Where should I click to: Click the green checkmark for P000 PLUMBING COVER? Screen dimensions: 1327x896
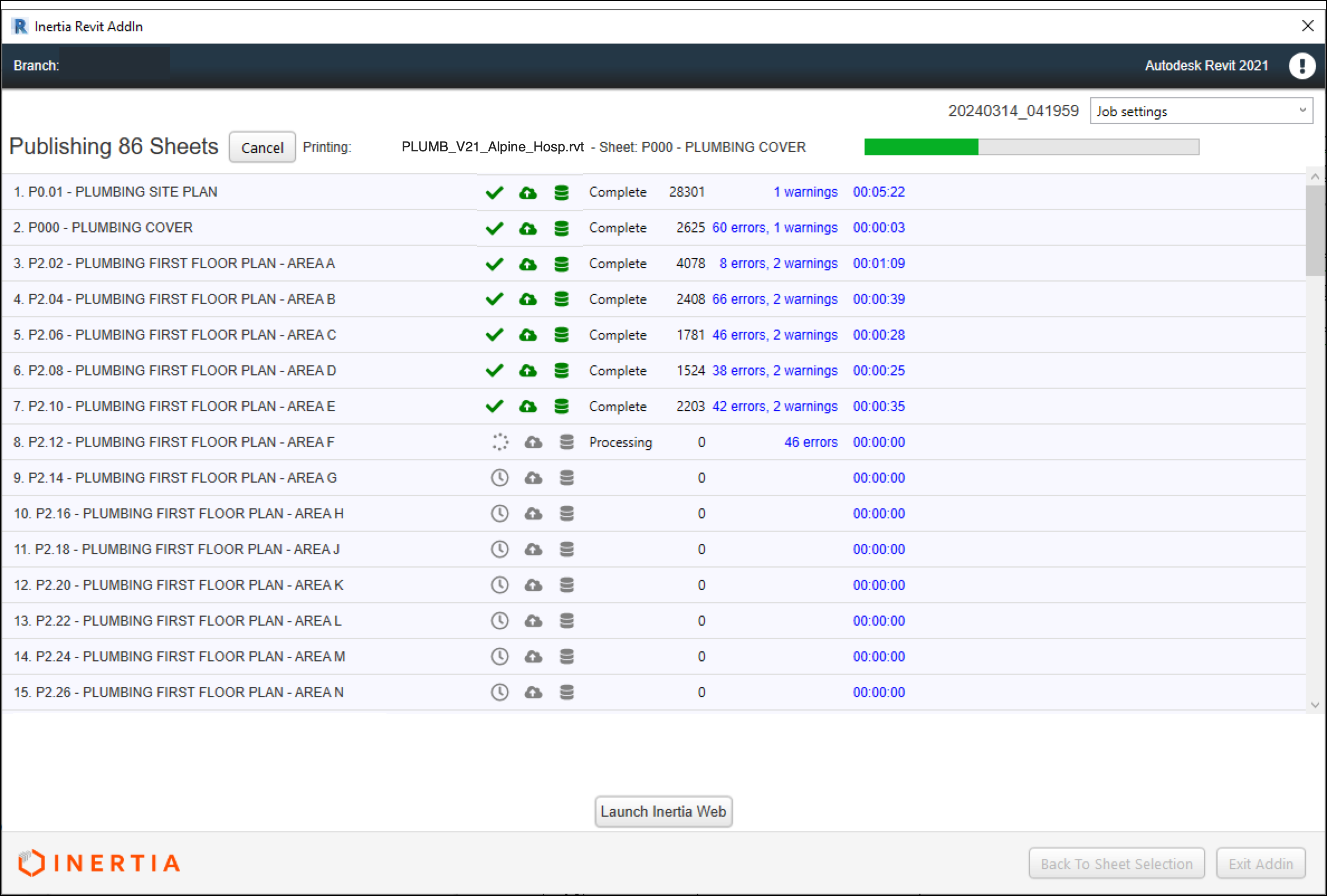tap(494, 228)
